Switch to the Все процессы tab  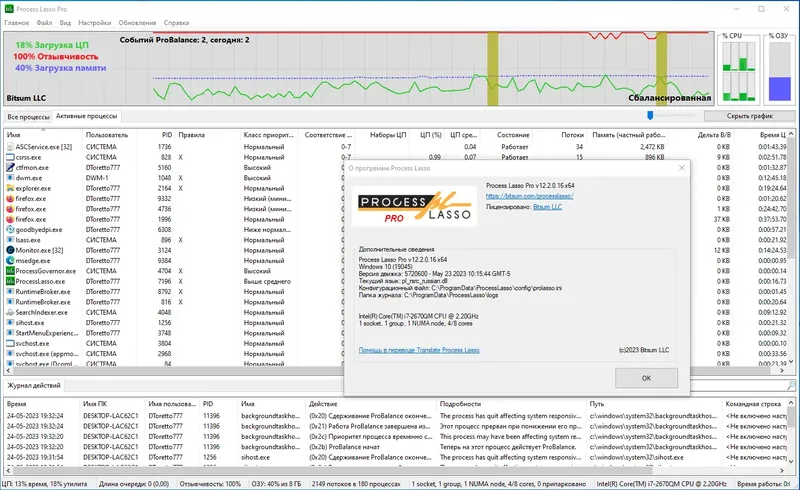pyautogui.click(x=29, y=117)
